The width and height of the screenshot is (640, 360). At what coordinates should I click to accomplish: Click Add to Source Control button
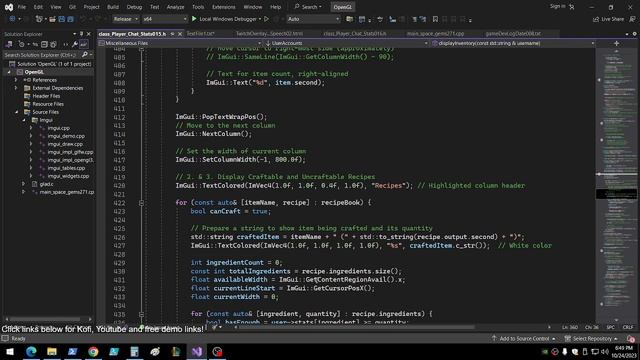coord(524,338)
